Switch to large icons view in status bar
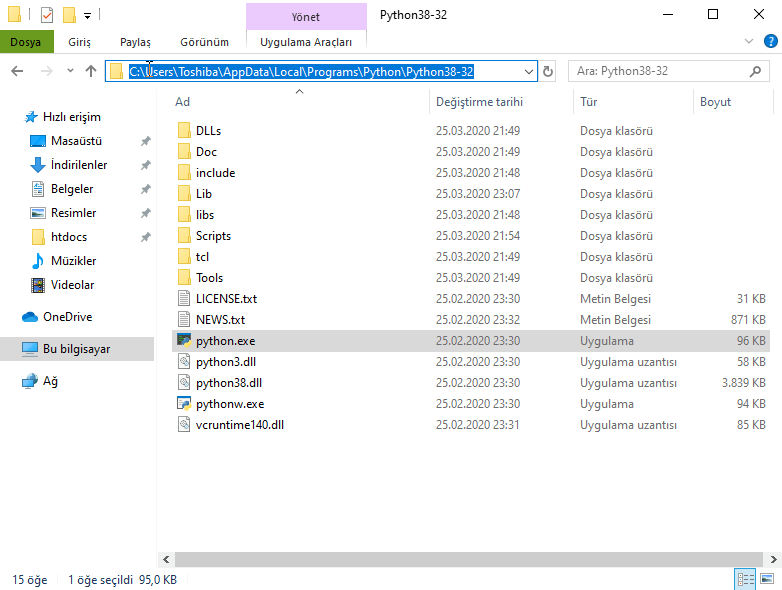This screenshot has height=590, width=782. click(766, 579)
